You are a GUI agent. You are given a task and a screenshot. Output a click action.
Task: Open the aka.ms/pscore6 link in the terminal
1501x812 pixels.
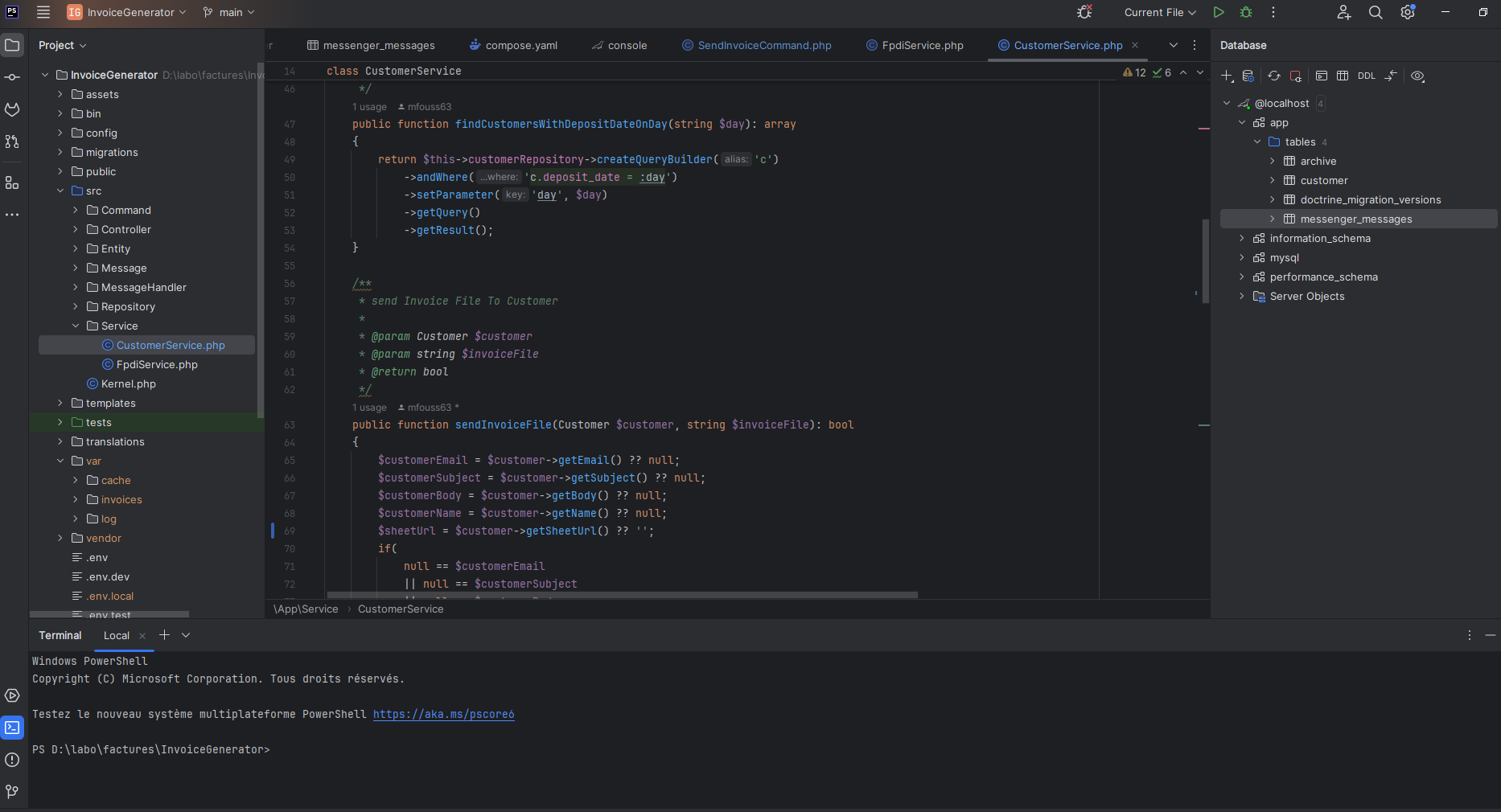[443, 714]
